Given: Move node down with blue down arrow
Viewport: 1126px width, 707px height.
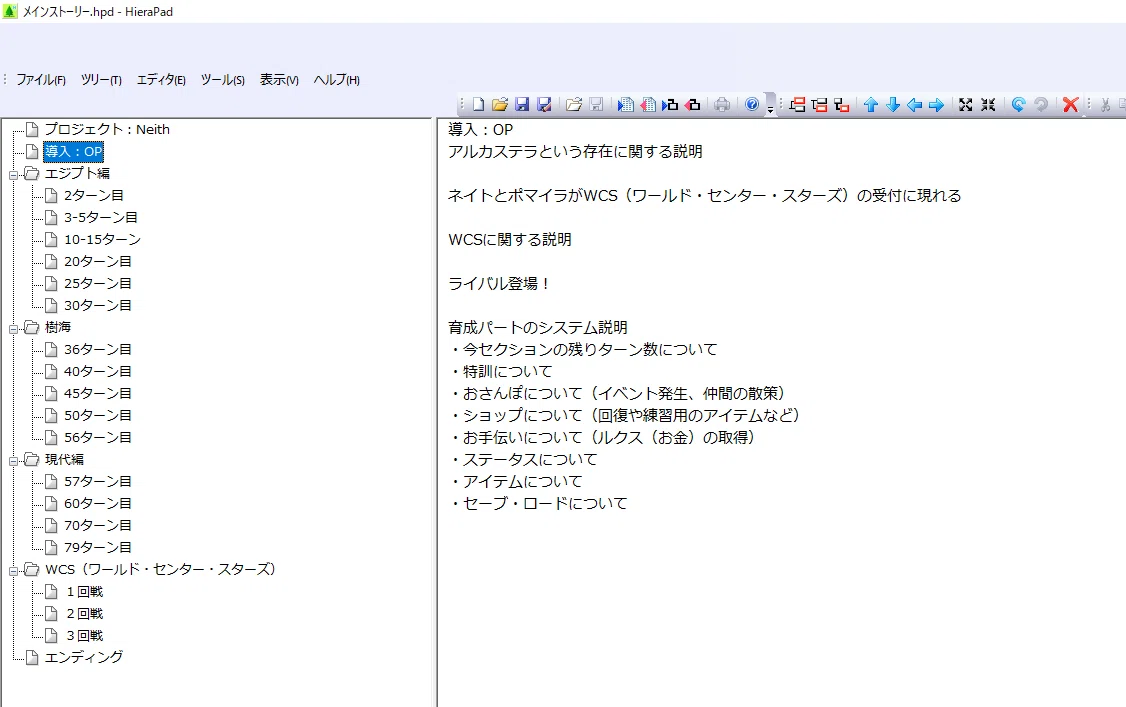Looking at the screenshot, I should 893,105.
